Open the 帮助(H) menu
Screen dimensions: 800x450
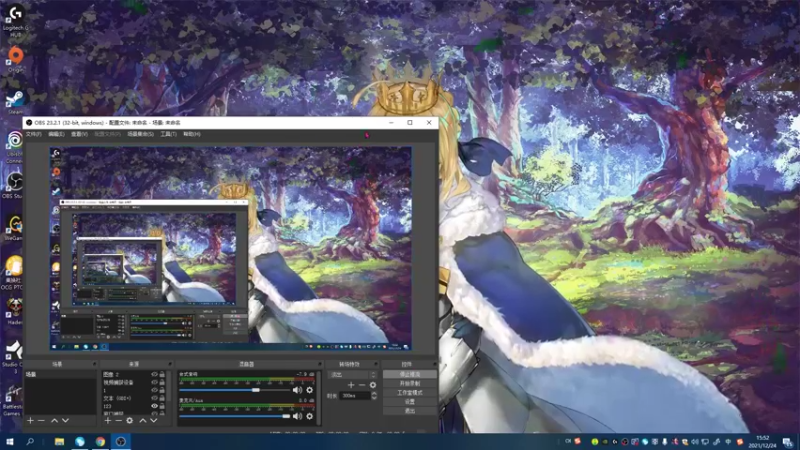[x=192, y=134]
